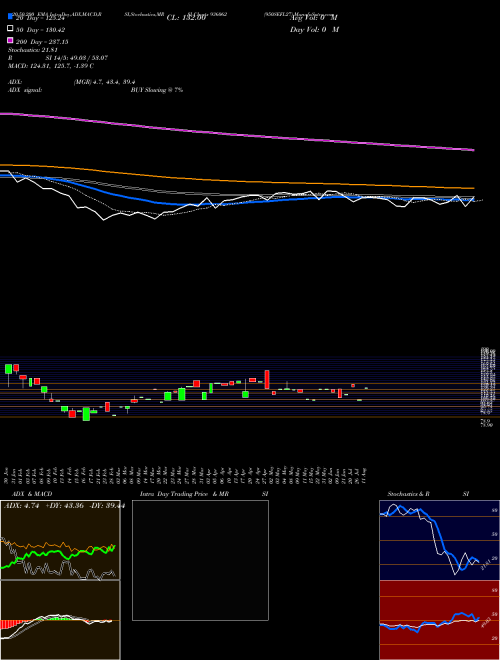This screenshot has width=500, height=660.
Task: Click the 'Avg Vol: 0 M' label
Action: [314, 18]
